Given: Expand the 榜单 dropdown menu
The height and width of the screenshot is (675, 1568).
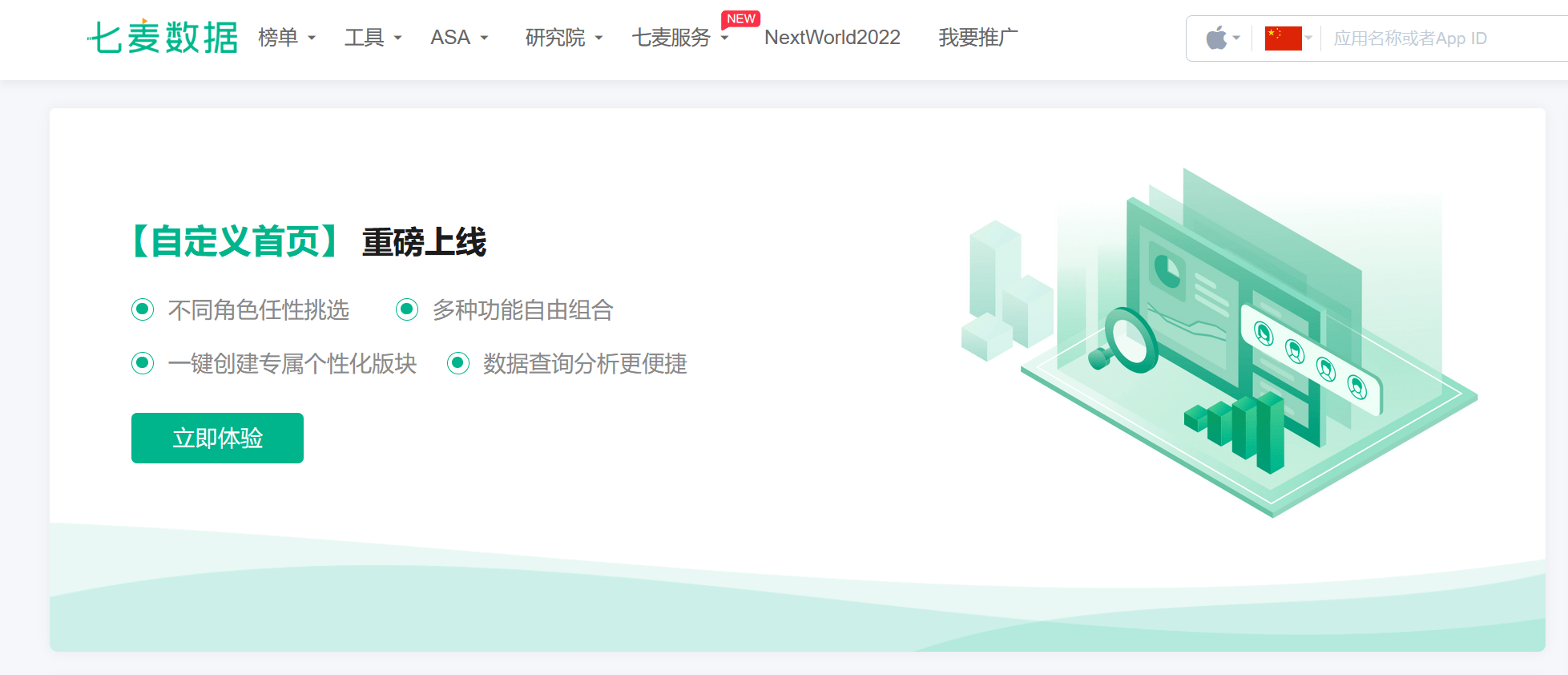Looking at the screenshot, I should [286, 38].
